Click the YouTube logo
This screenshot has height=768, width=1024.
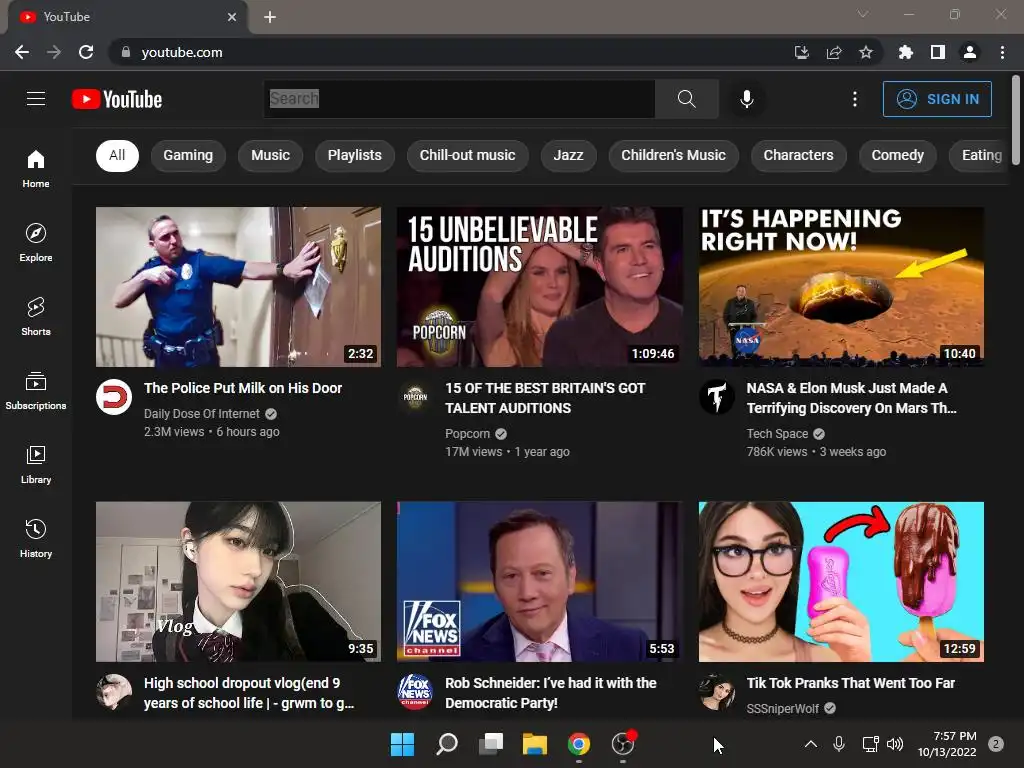pyautogui.click(x=117, y=99)
